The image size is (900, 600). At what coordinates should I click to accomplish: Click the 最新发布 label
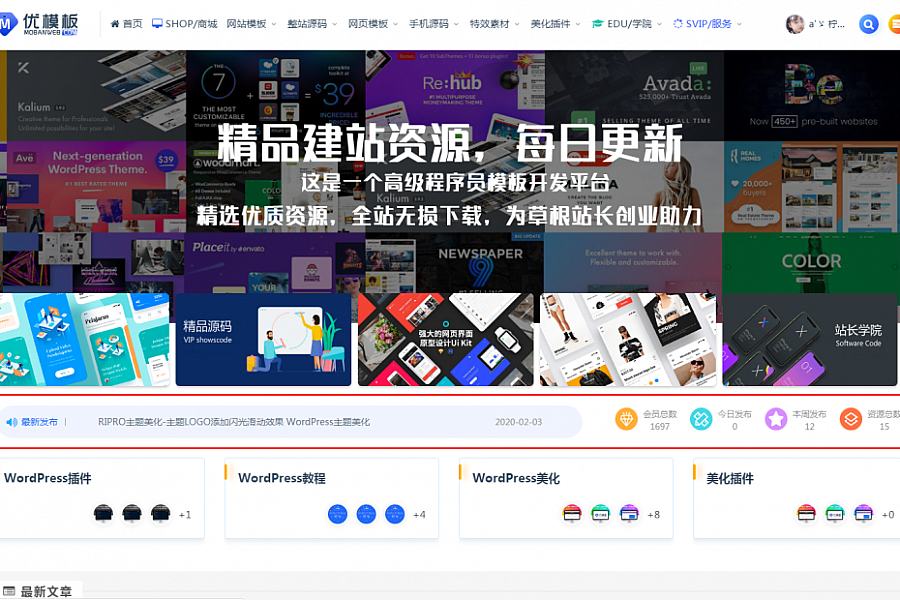point(39,422)
